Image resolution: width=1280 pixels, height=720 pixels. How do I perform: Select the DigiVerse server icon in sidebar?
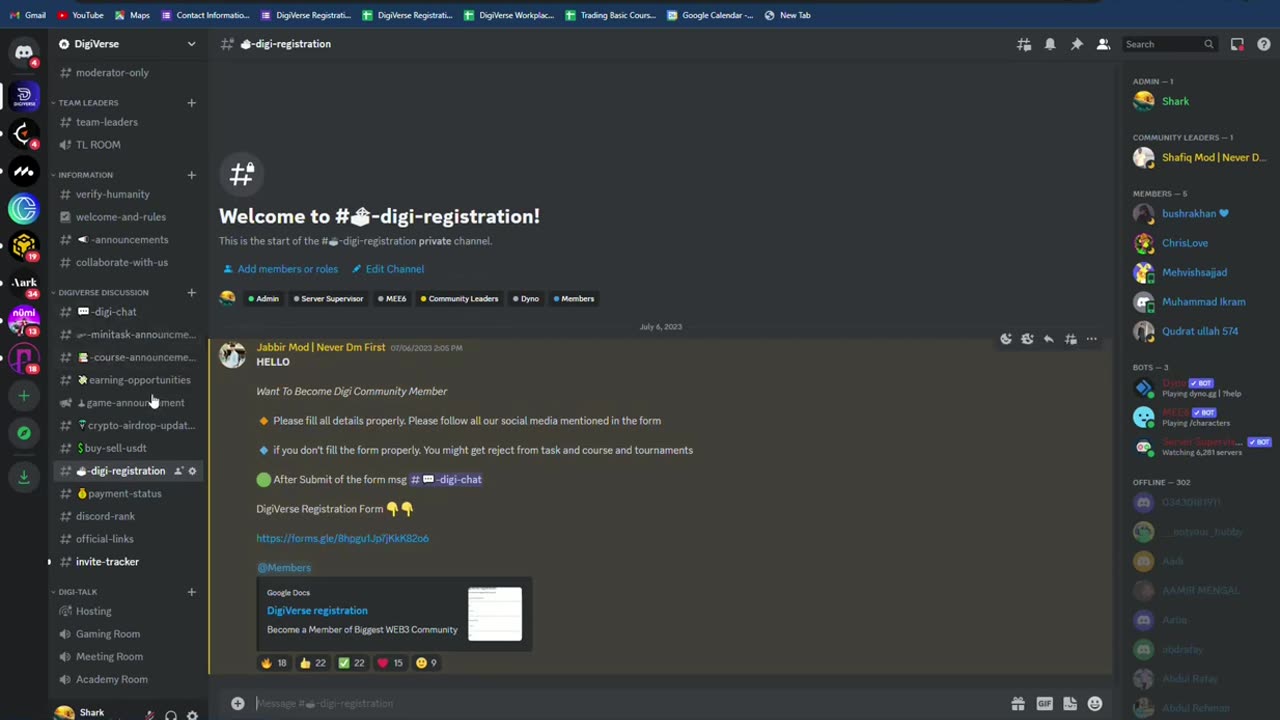coord(24,96)
